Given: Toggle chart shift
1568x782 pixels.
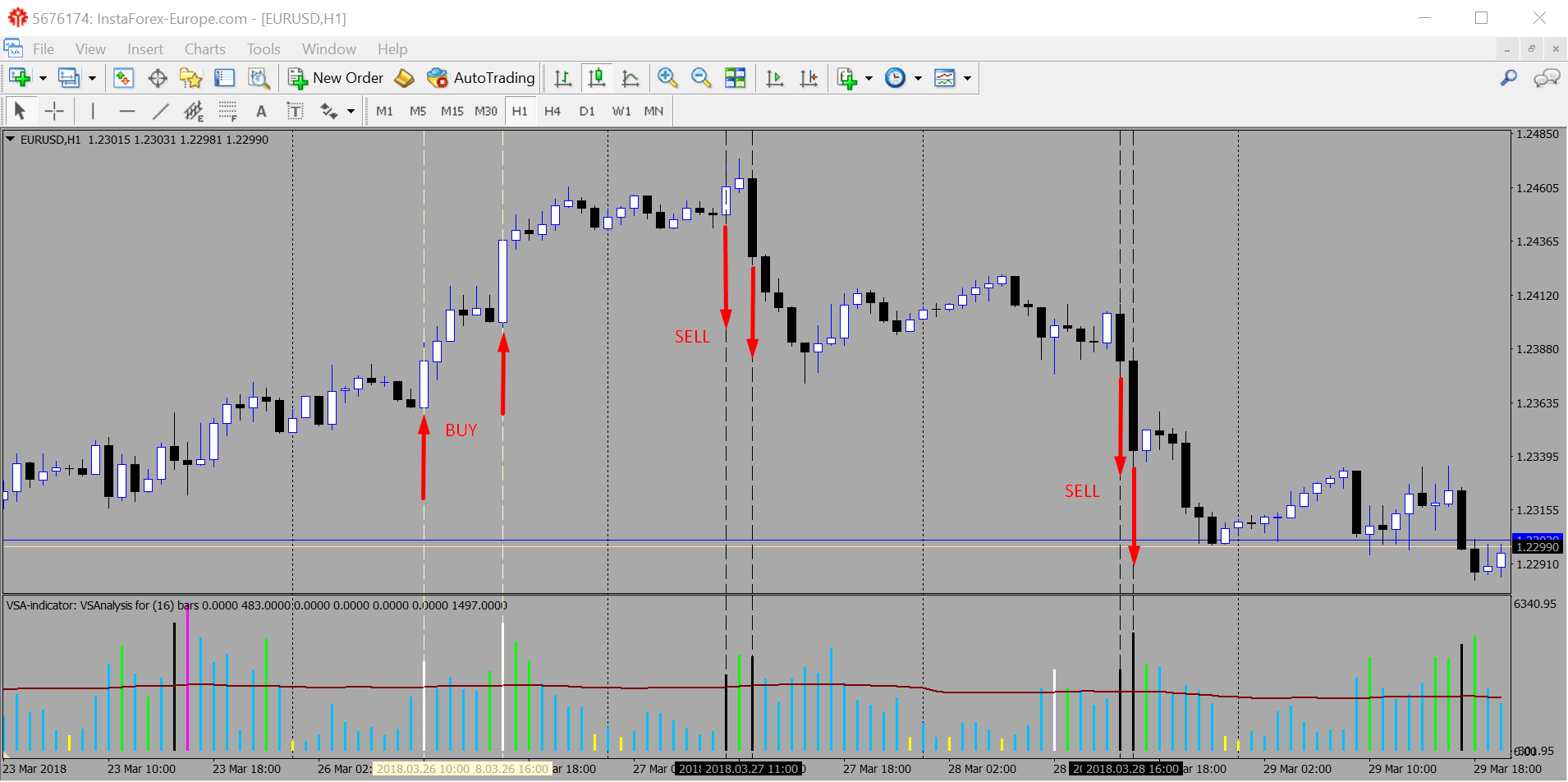Looking at the screenshot, I should point(809,78).
